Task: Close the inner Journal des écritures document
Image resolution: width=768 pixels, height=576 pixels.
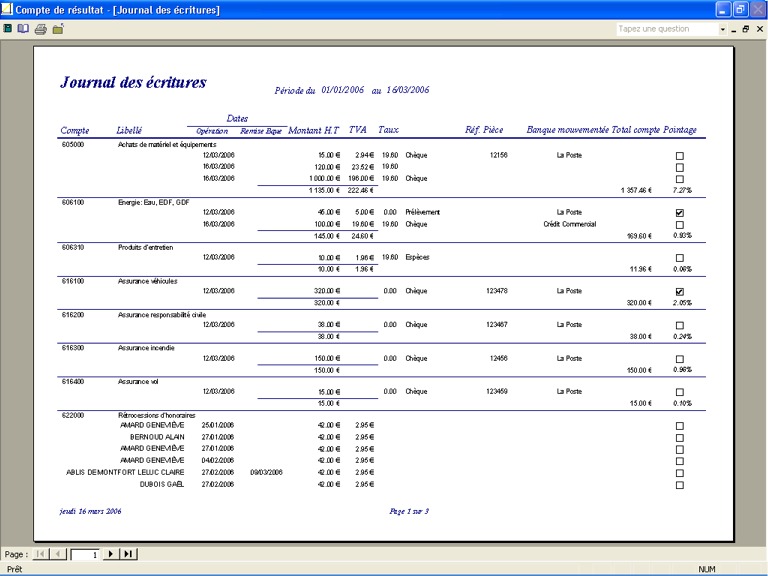Action: (x=760, y=29)
